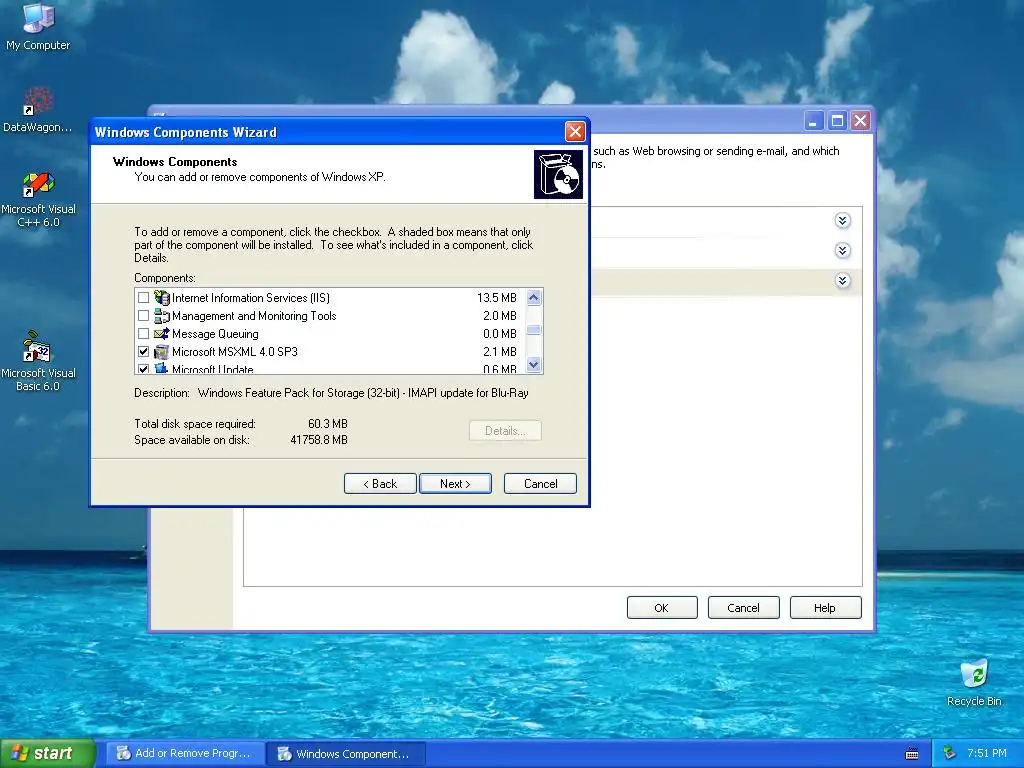1024x768 pixels.
Task: Click the components list scroll-down arrow
Action: click(534, 364)
